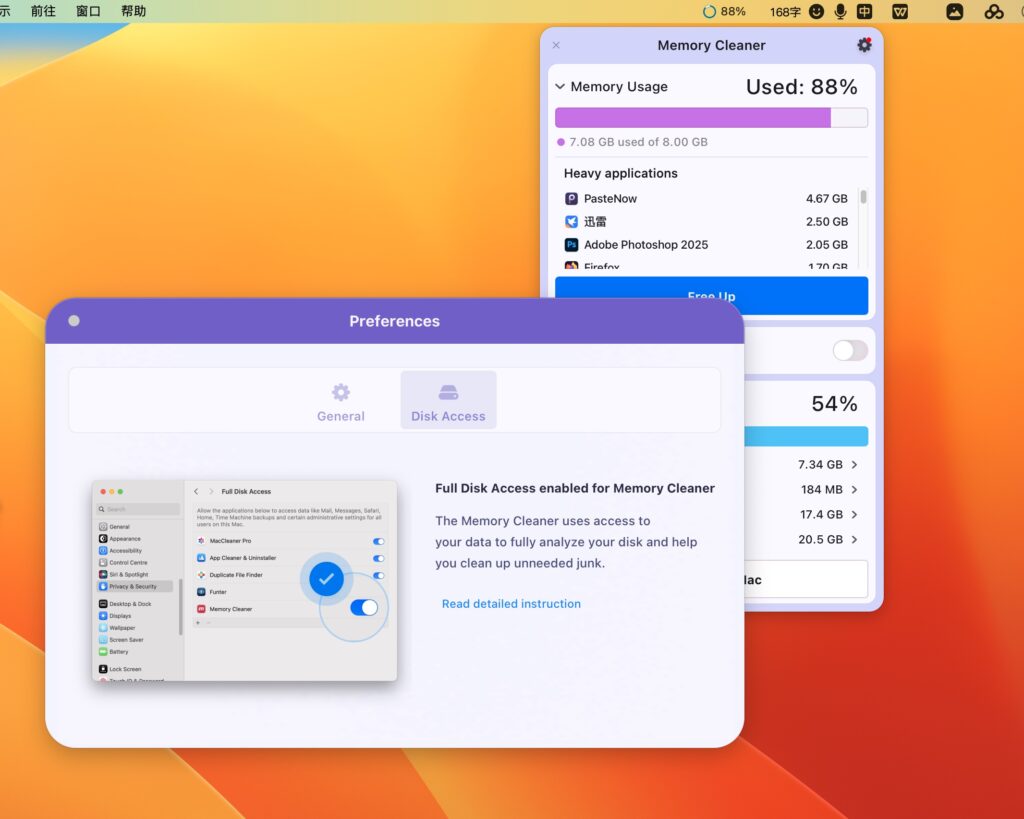Click the Adobe Photoshop 2025 app icon
This screenshot has width=1024, height=819.
(571, 244)
